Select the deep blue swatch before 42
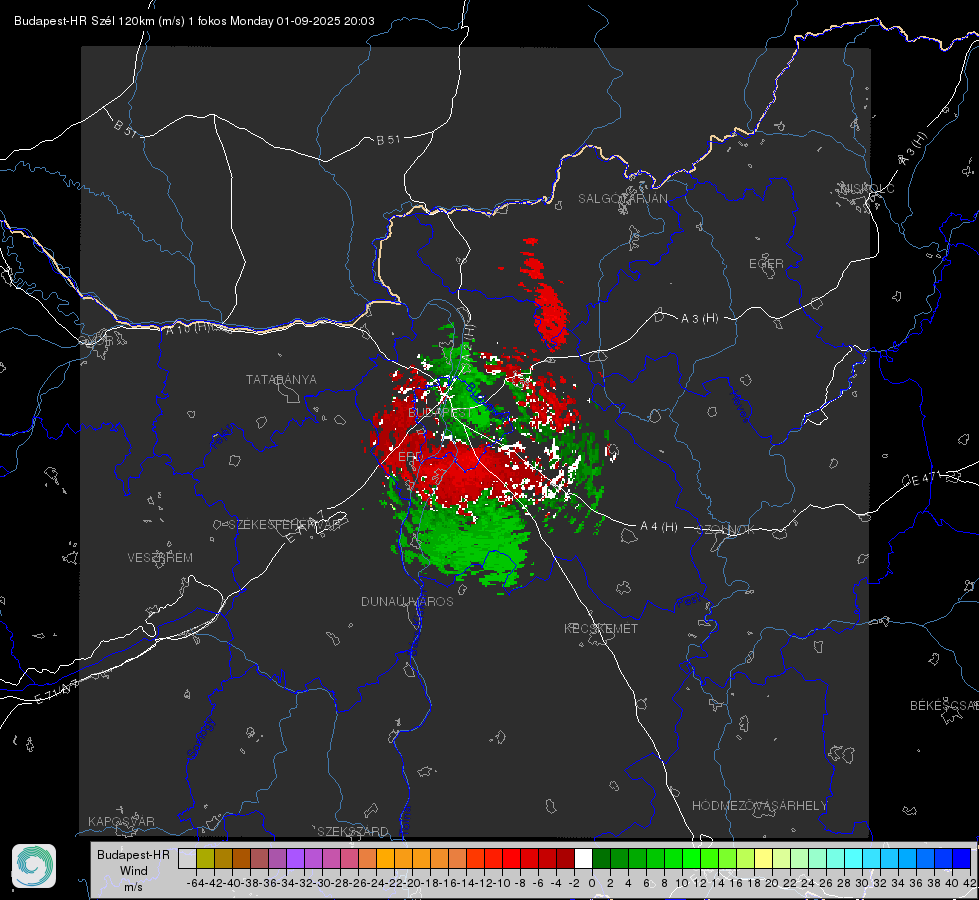The image size is (979, 900). click(x=962, y=858)
